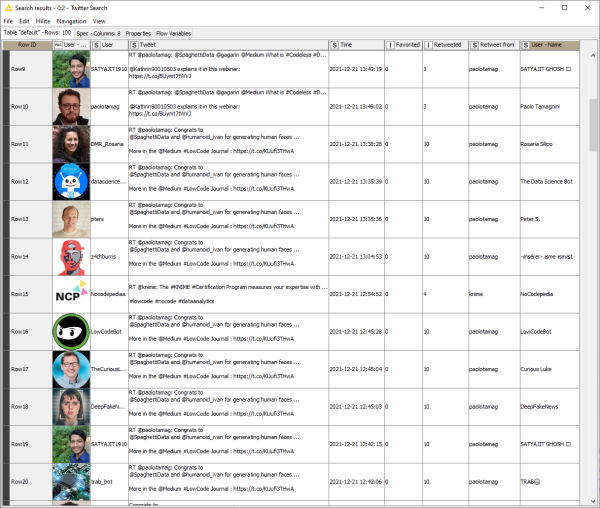
Task: Click Peter S. profile picture in Row13
Action: pos(71,219)
